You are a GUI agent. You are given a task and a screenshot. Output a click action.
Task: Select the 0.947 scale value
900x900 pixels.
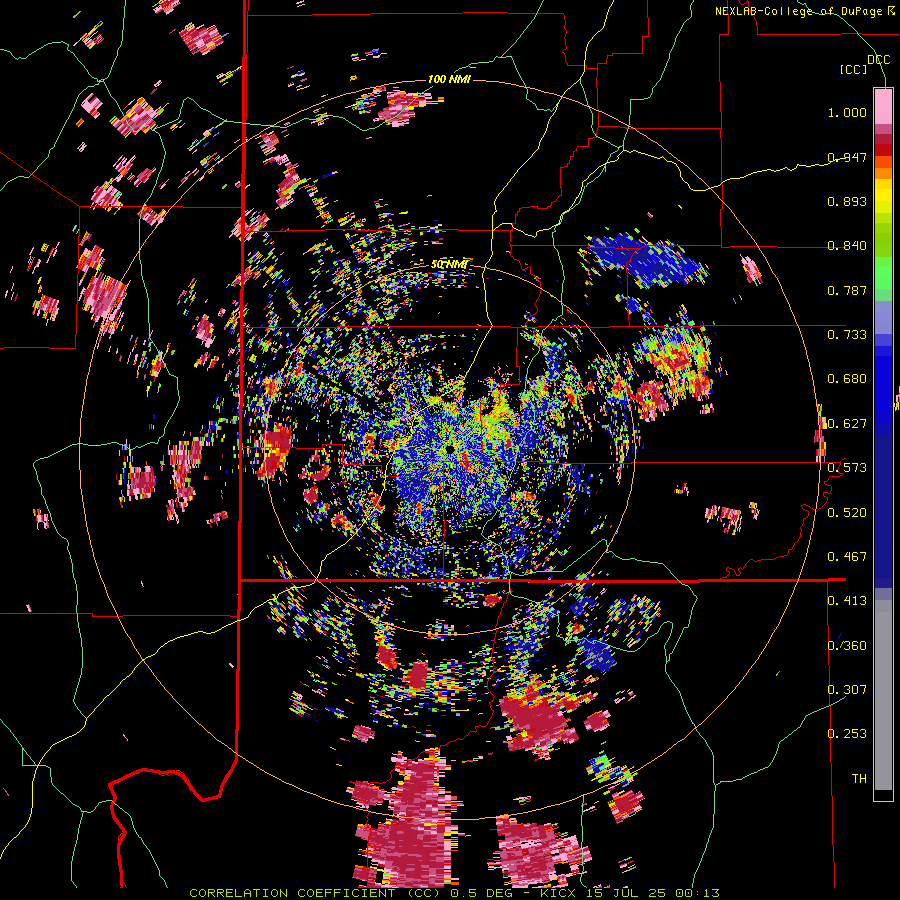847,157
